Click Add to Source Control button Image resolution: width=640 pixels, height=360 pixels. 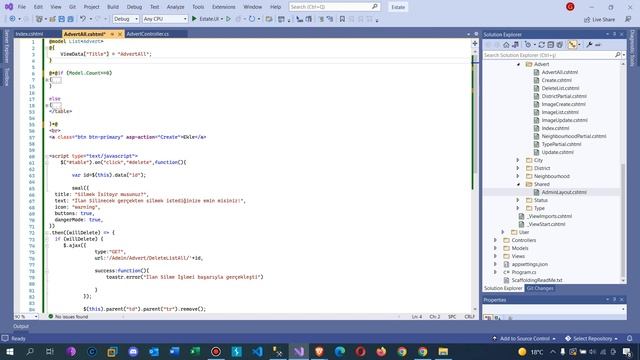coord(524,338)
